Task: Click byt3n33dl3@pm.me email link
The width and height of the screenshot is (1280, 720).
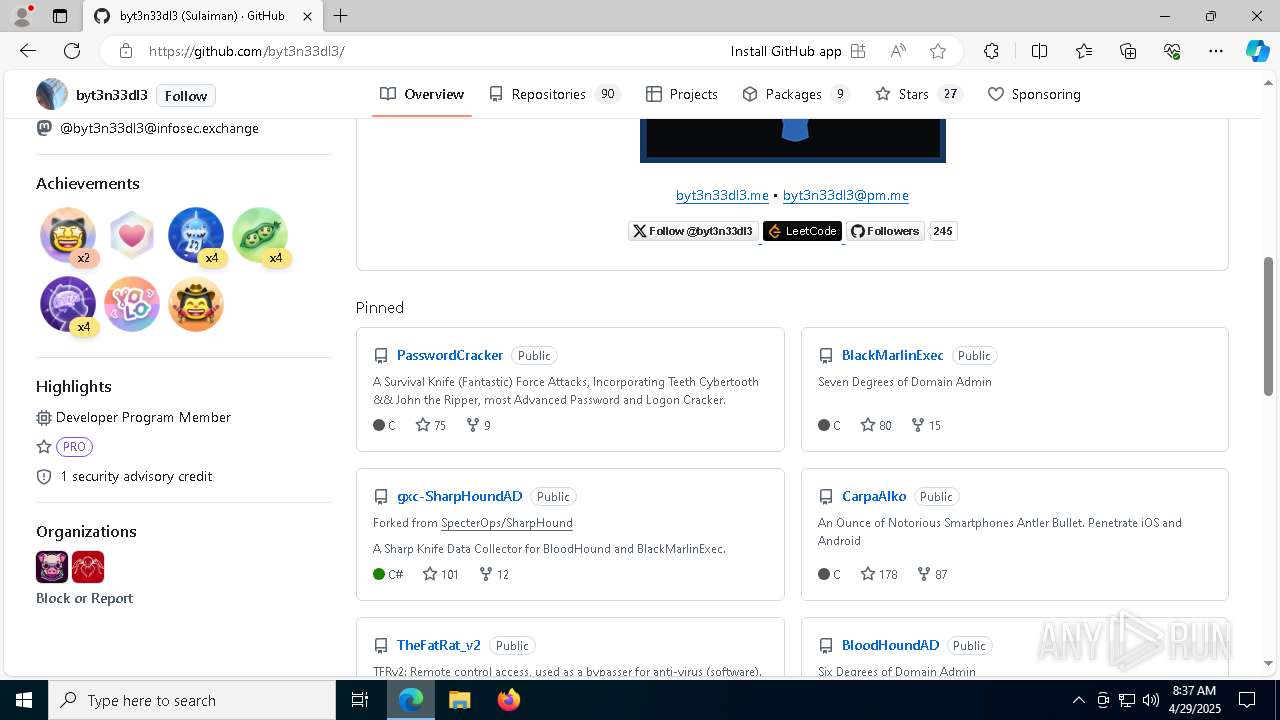Action: 846,195
